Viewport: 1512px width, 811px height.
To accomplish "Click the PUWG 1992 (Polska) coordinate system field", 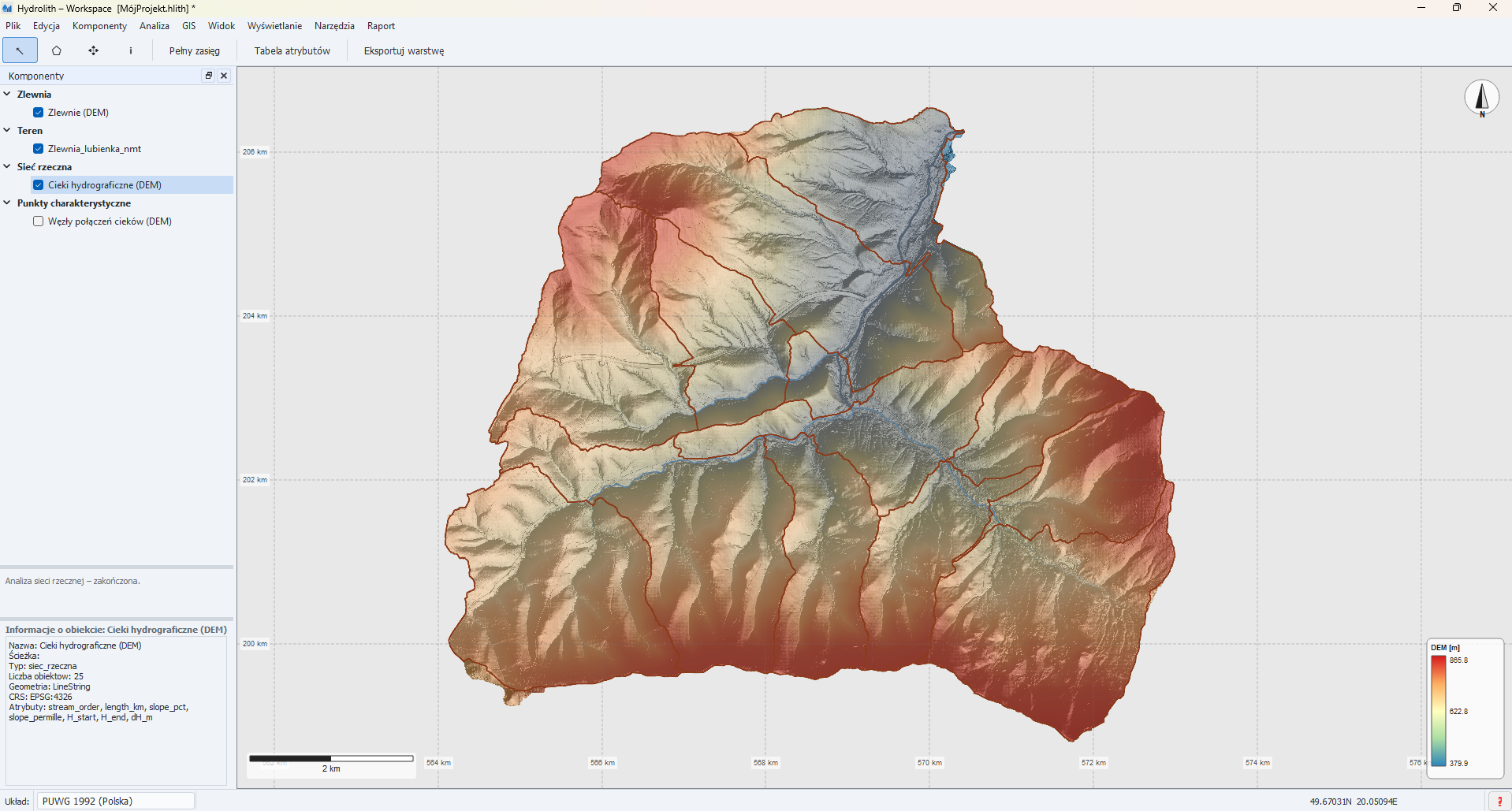I will (115, 801).
